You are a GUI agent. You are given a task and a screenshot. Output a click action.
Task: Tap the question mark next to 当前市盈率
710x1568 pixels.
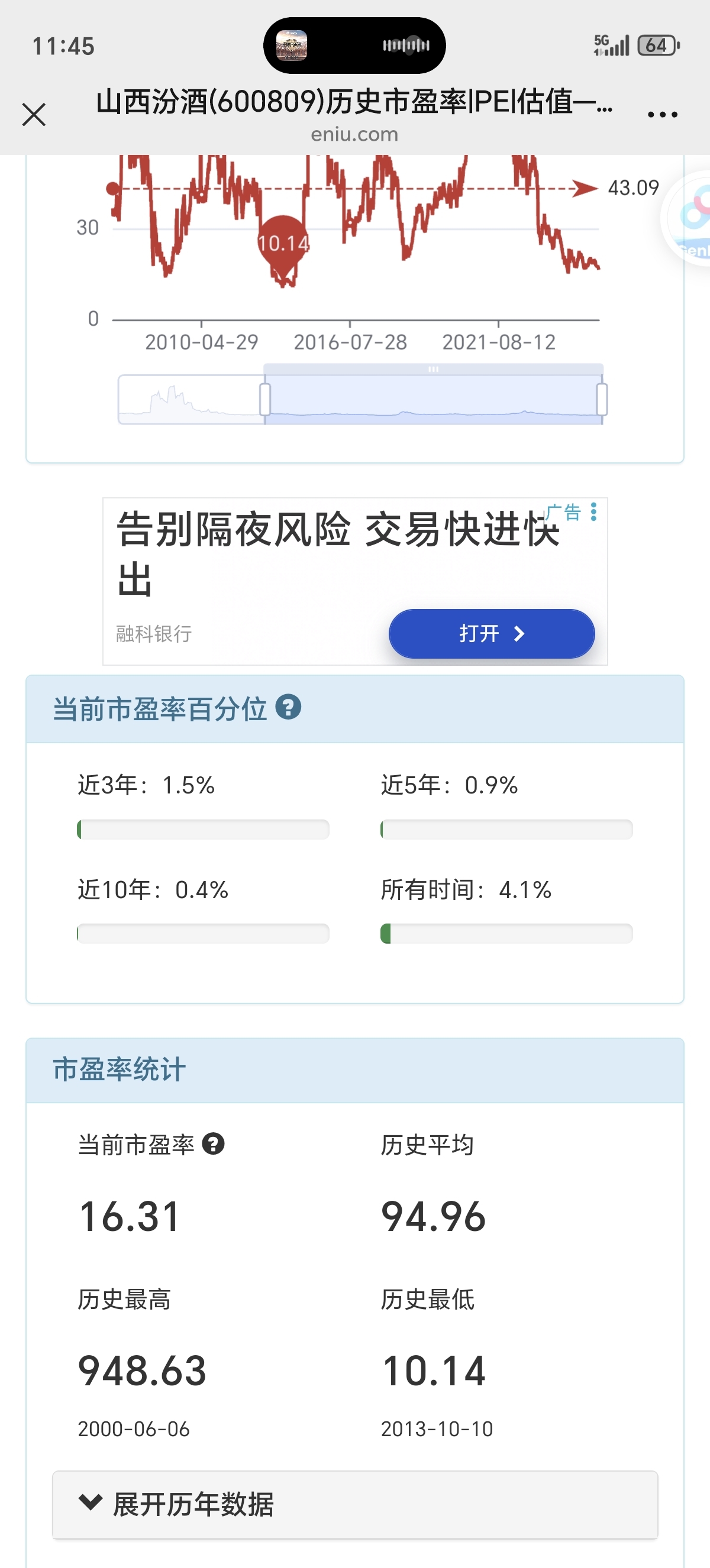[213, 1144]
